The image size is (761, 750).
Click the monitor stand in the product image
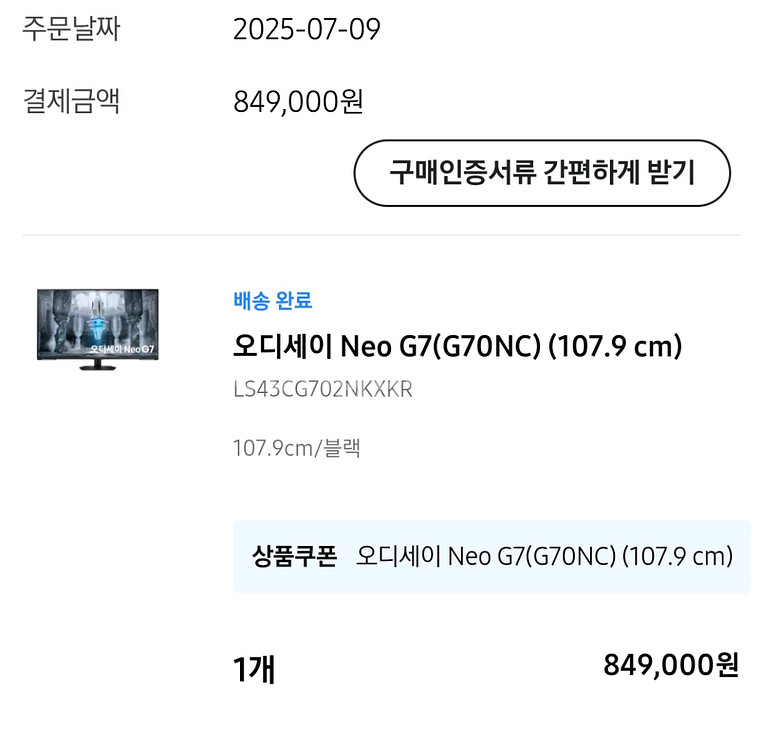(x=97, y=364)
